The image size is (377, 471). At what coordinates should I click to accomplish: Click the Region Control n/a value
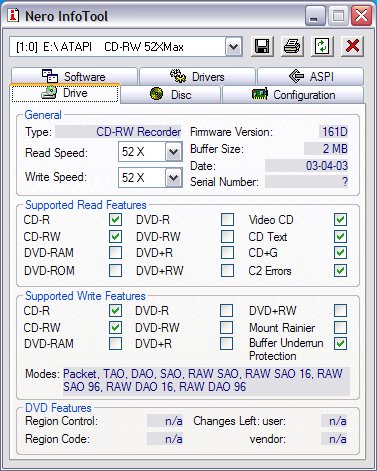tap(165, 421)
